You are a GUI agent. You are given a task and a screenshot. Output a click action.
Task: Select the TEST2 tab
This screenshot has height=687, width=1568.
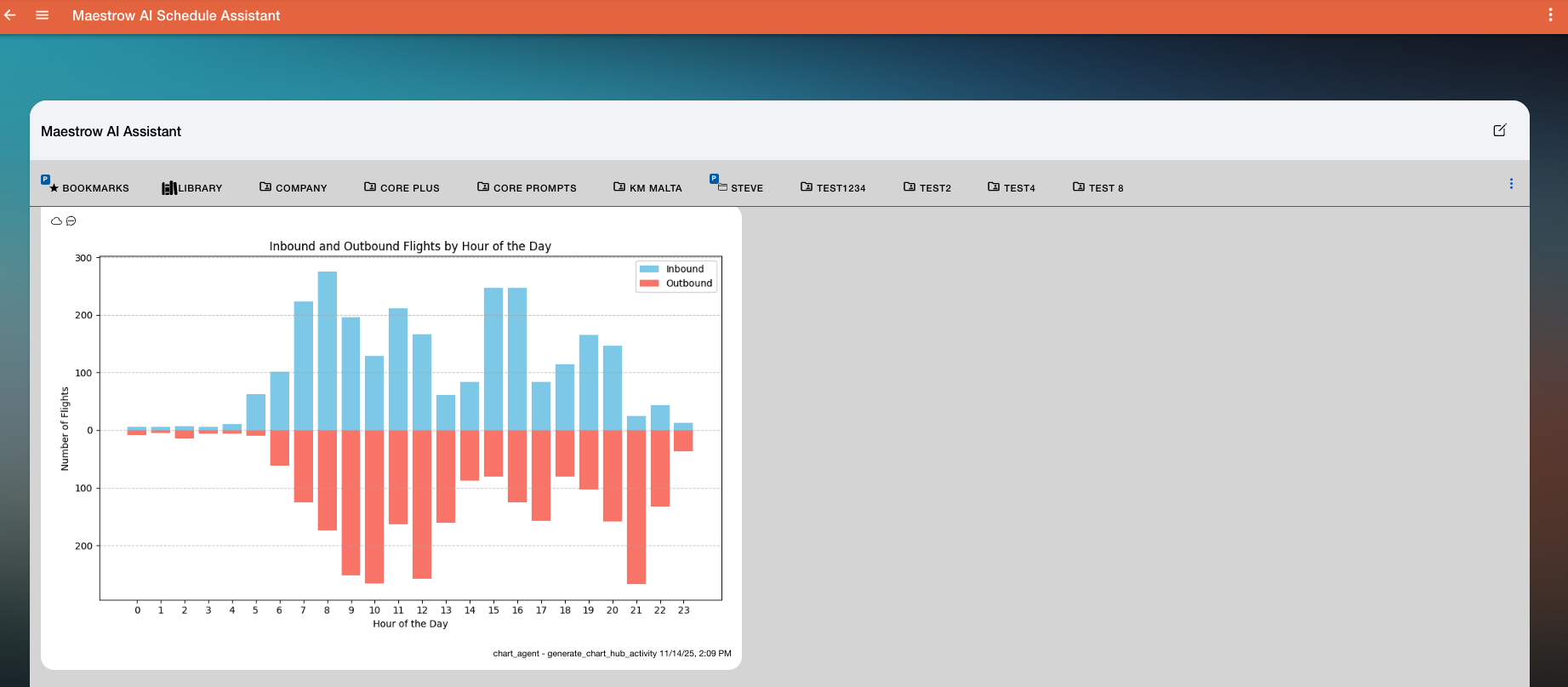coord(927,187)
